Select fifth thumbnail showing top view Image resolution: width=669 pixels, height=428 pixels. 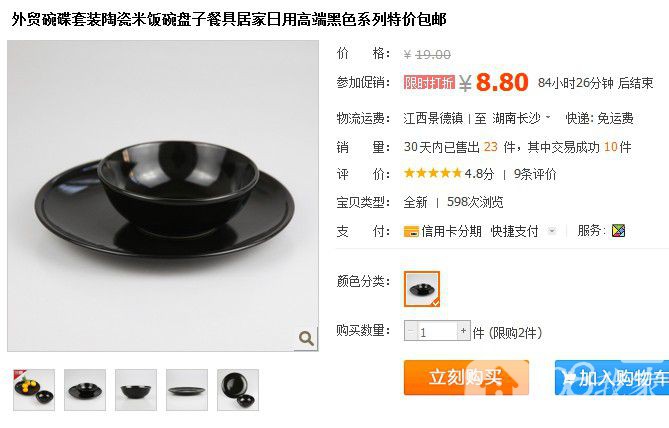coord(238,390)
